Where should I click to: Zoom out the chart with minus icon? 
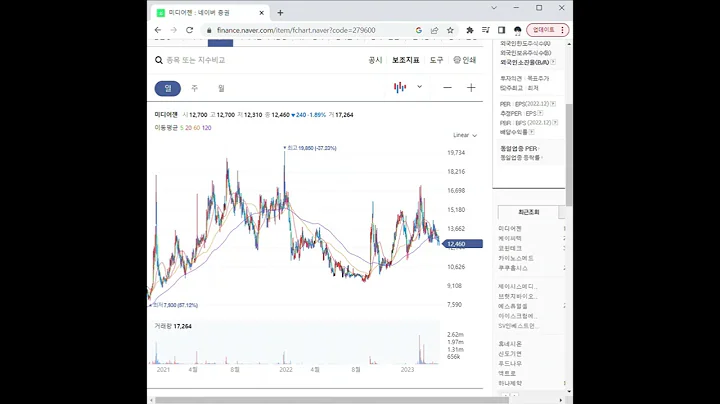tap(447, 88)
